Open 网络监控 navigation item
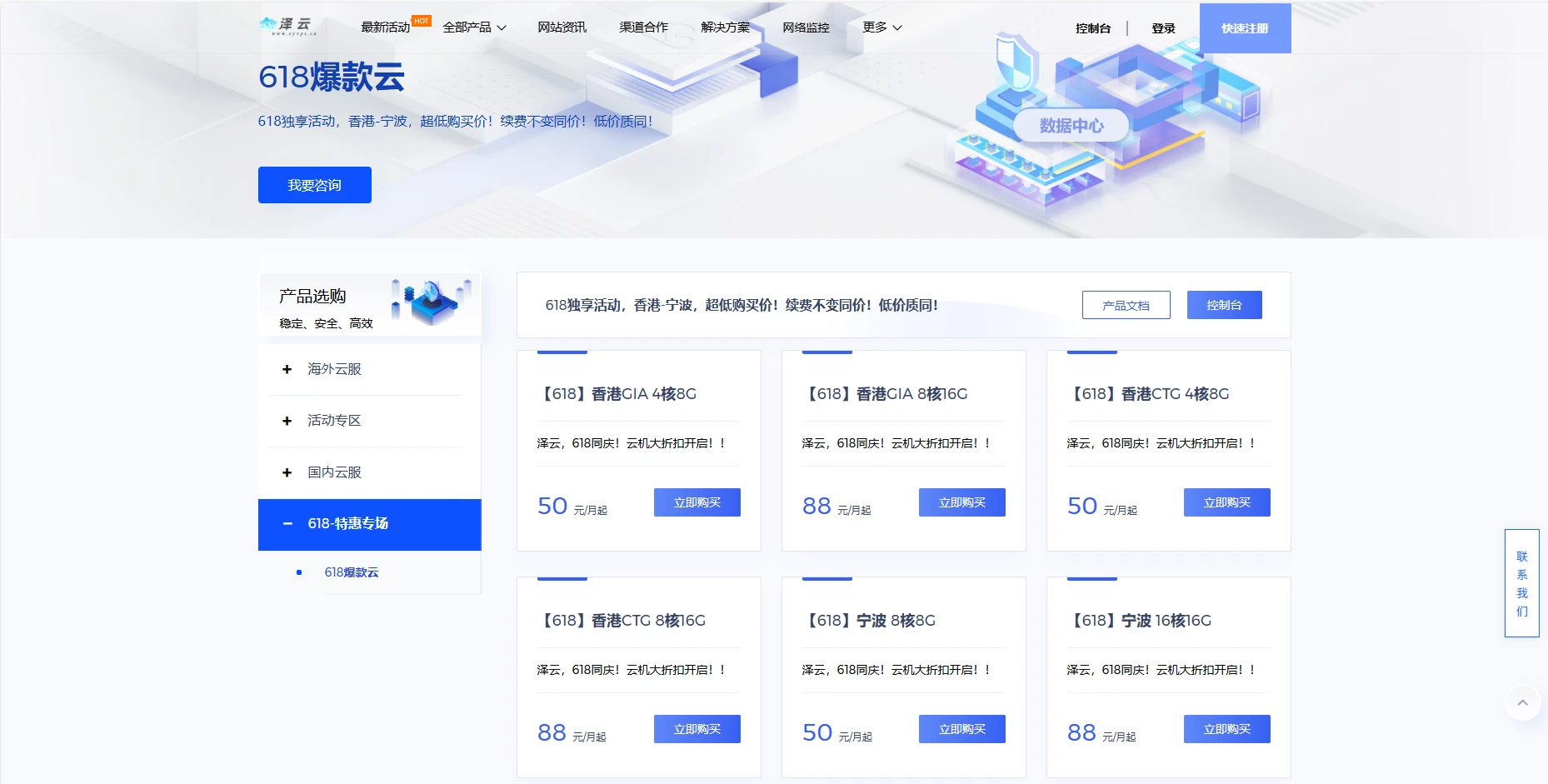The height and width of the screenshot is (784, 1548). click(806, 27)
